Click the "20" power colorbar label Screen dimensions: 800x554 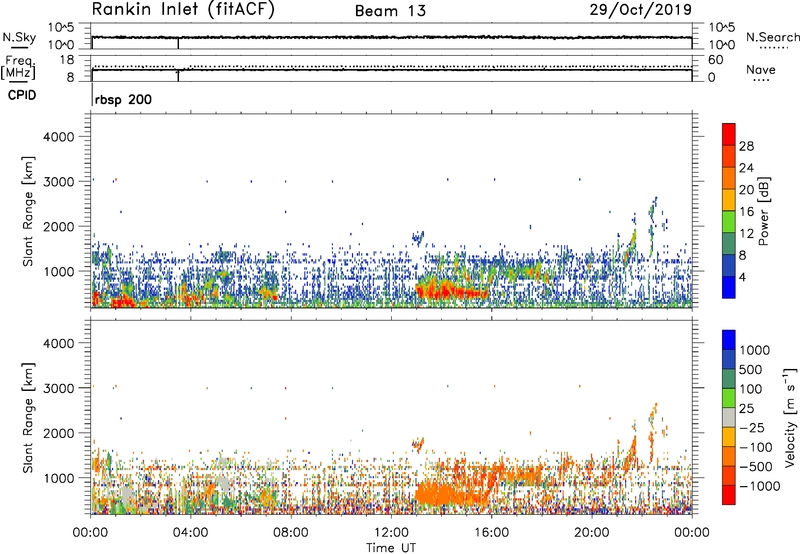point(746,190)
